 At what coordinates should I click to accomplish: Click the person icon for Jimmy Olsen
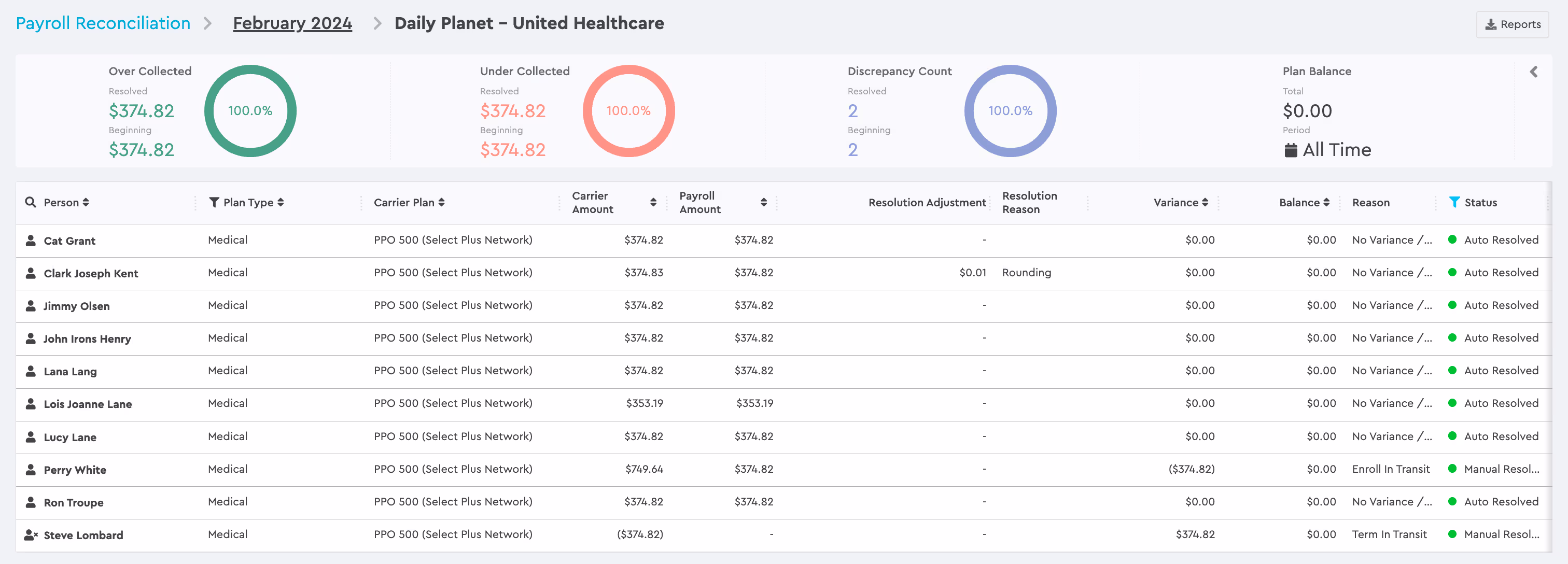pos(31,306)
